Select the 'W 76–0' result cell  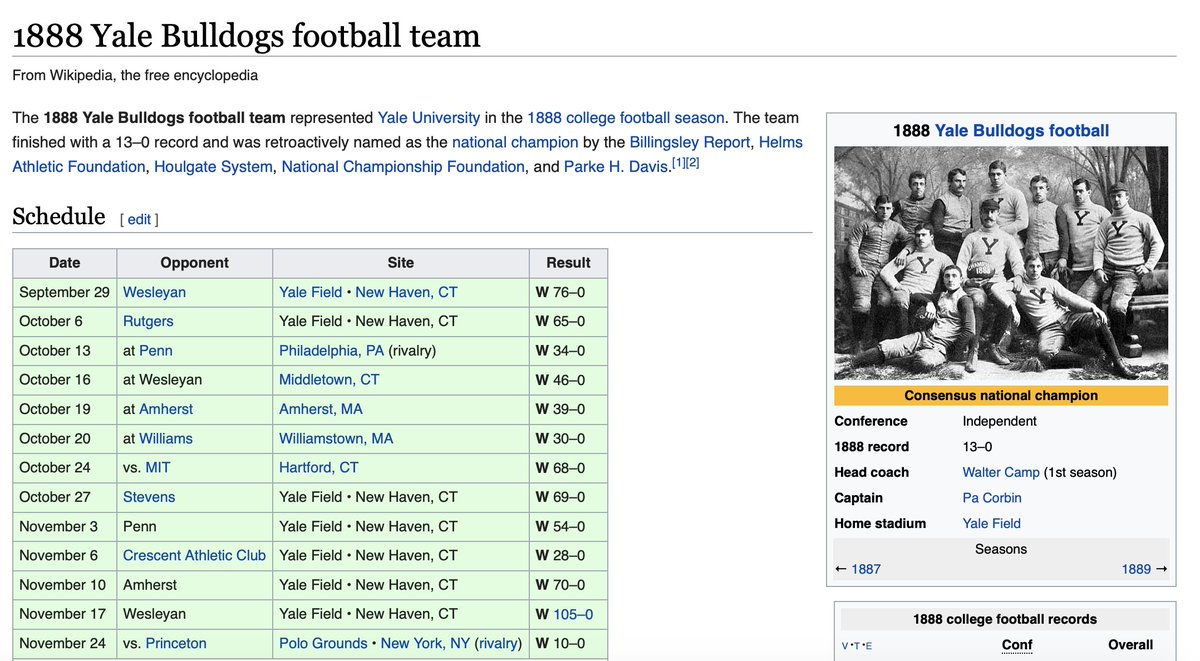tap(569, 292)
